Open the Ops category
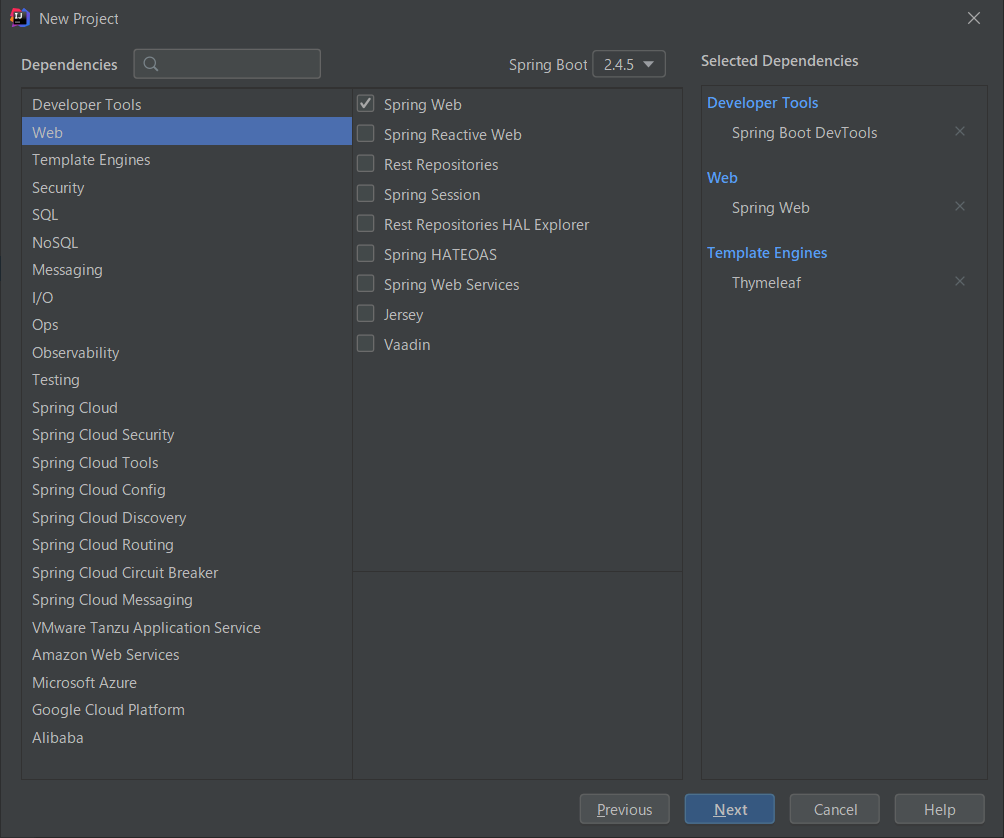The height and width of the screenshot is (838, 1004). 187,325
